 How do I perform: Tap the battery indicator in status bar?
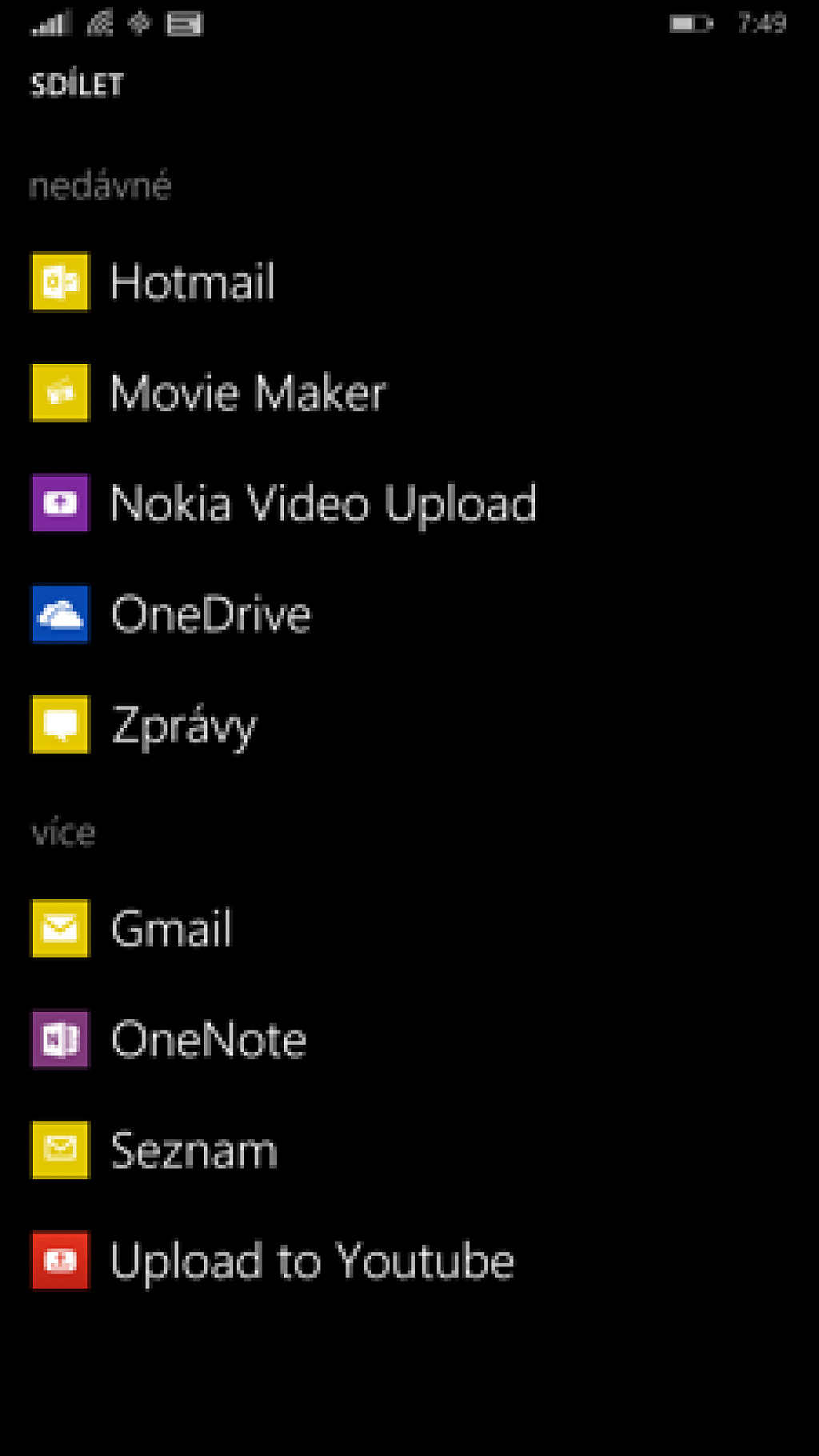(691, 24)
